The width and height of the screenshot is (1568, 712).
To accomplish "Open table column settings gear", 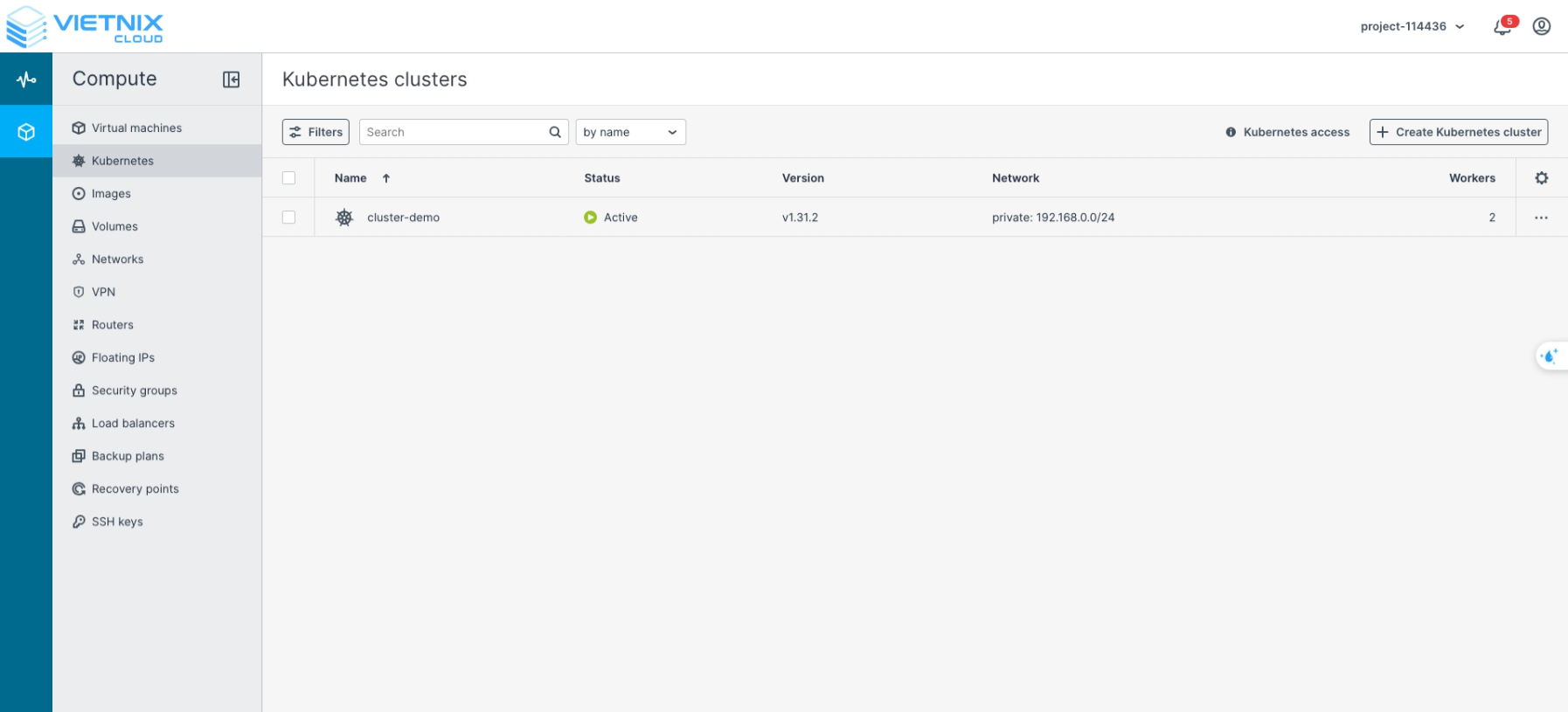I will coord(1541,178).
